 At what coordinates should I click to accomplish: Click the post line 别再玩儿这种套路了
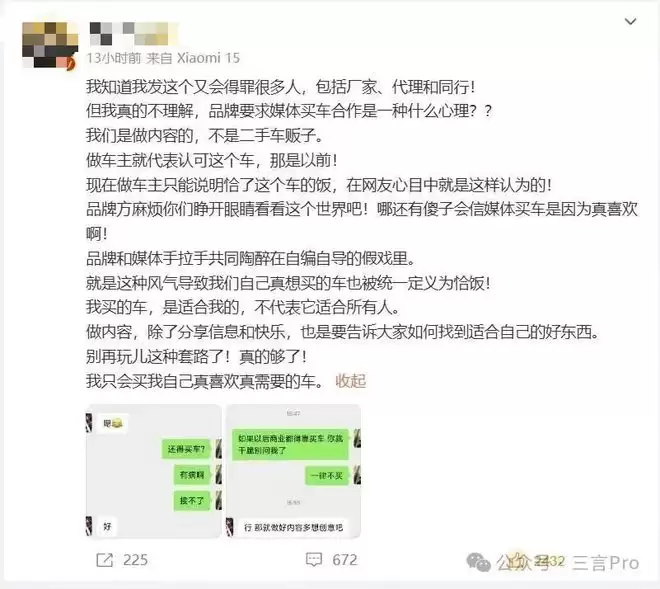(x=197, y=357)
